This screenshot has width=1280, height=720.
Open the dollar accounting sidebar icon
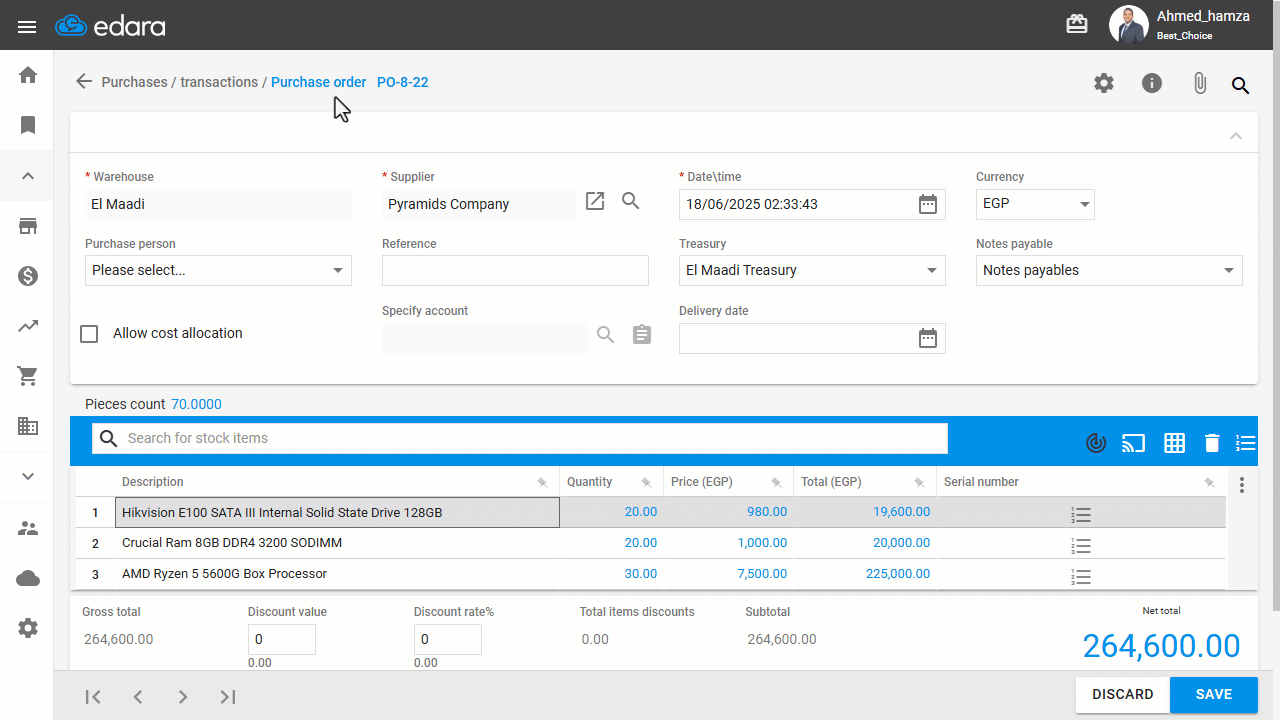click(x=28, y=276)
